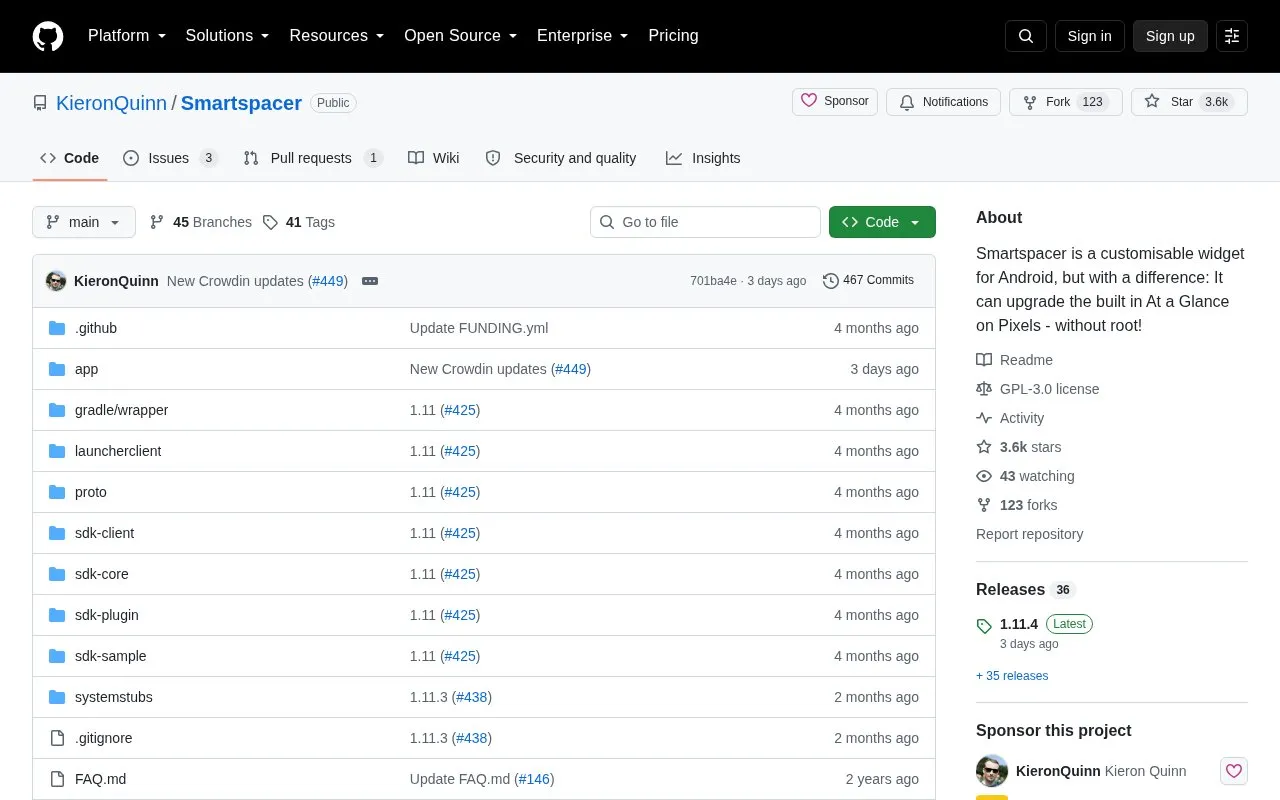Click the Star button
The height and width of the screenshot is (800, 1280).
(x=1189, y=102)
